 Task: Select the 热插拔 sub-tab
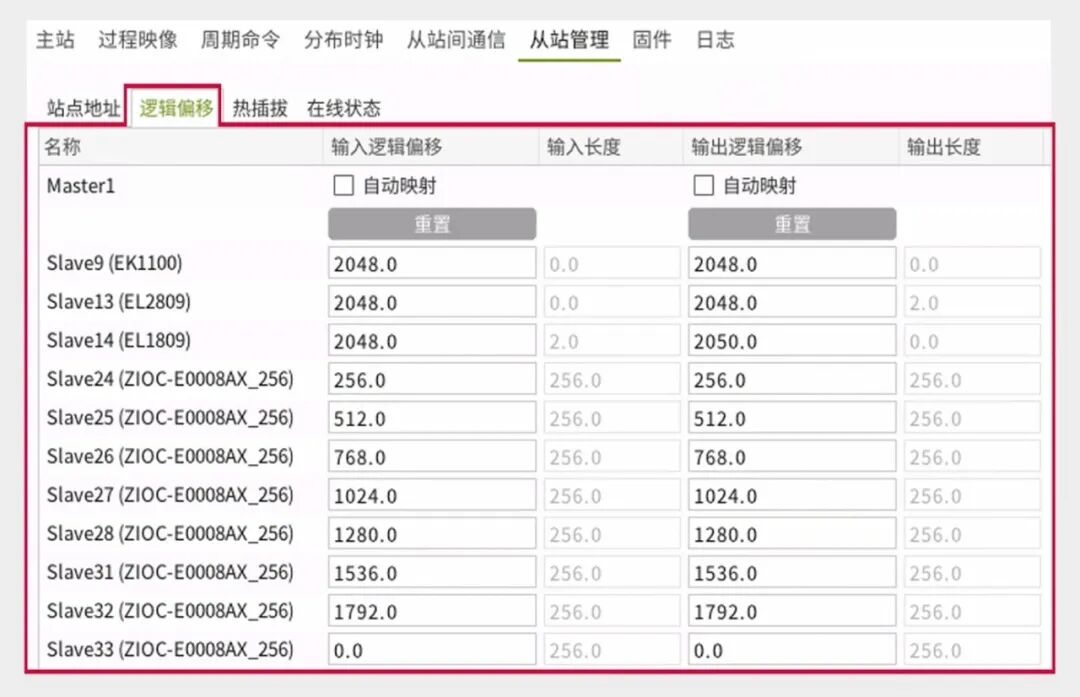point(260,108)
